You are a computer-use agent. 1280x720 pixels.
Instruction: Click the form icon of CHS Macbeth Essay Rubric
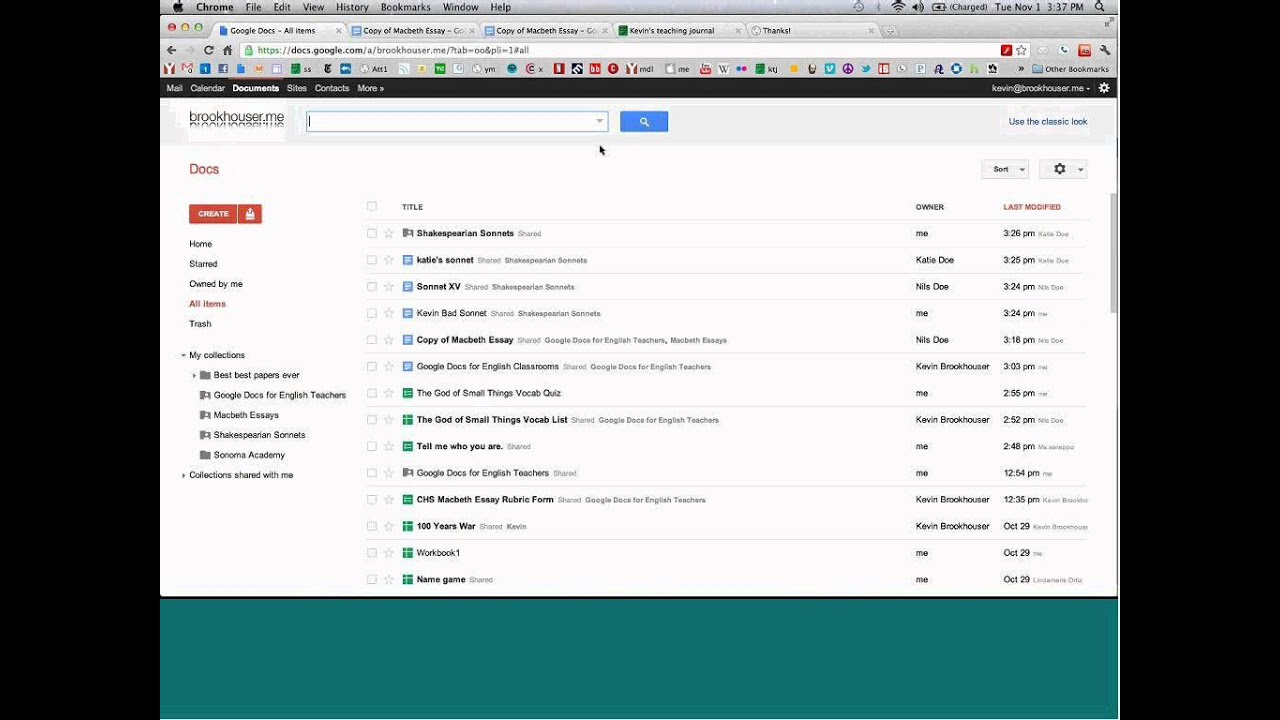point(408,499)
